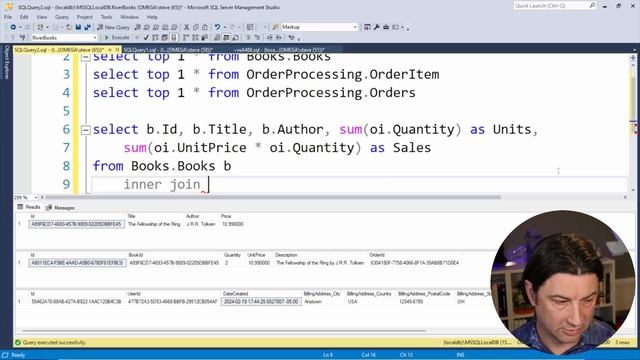Toggle IntelliSense Enabled button
Image resolution: width=640 pixels, height=360 pixels.
174,38
